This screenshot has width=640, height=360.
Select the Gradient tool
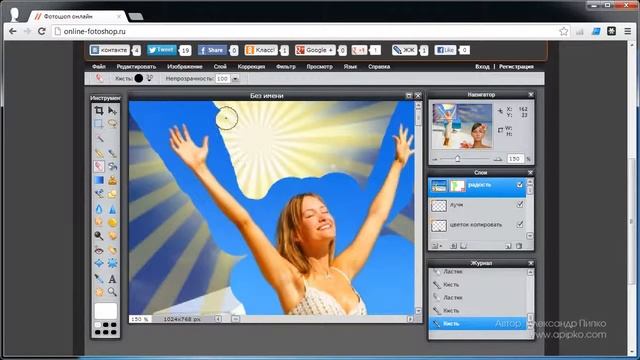click(99, 180)
